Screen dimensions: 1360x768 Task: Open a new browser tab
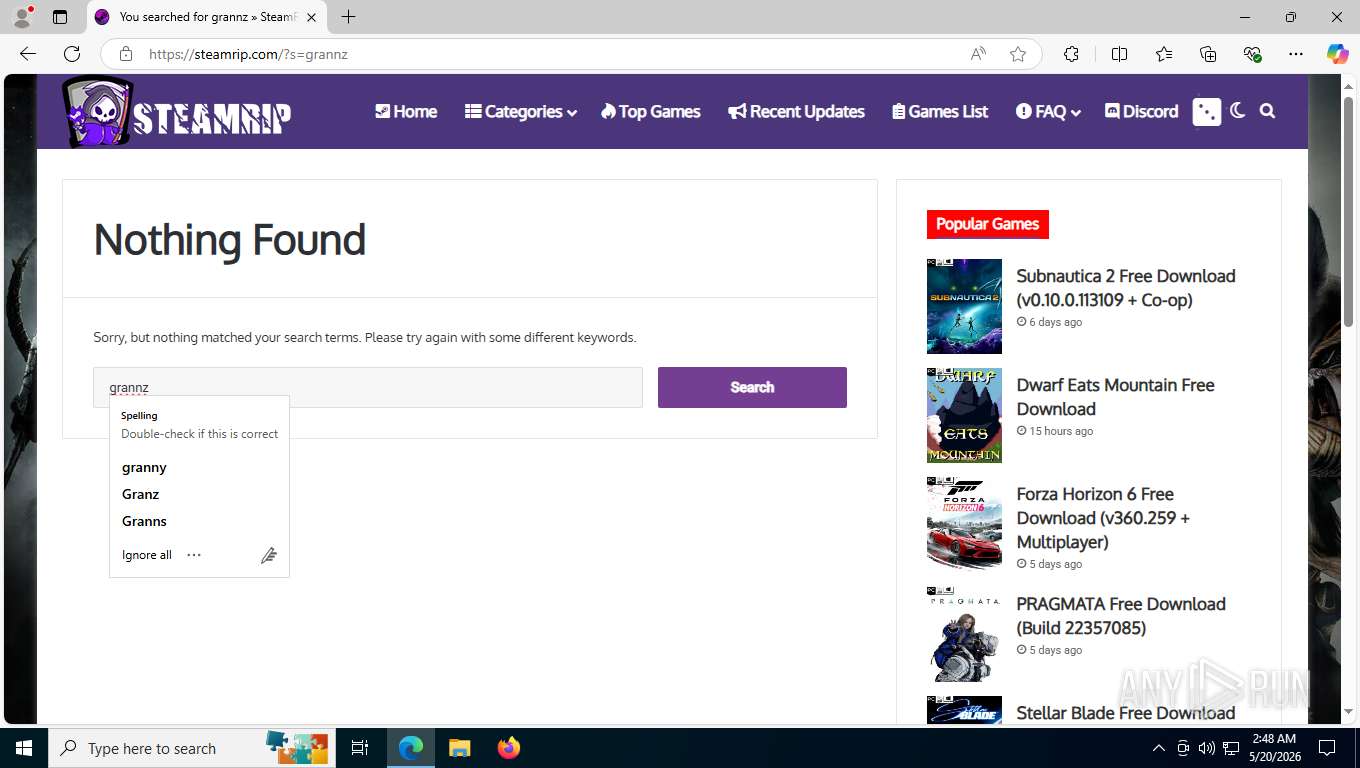point(348,17)
